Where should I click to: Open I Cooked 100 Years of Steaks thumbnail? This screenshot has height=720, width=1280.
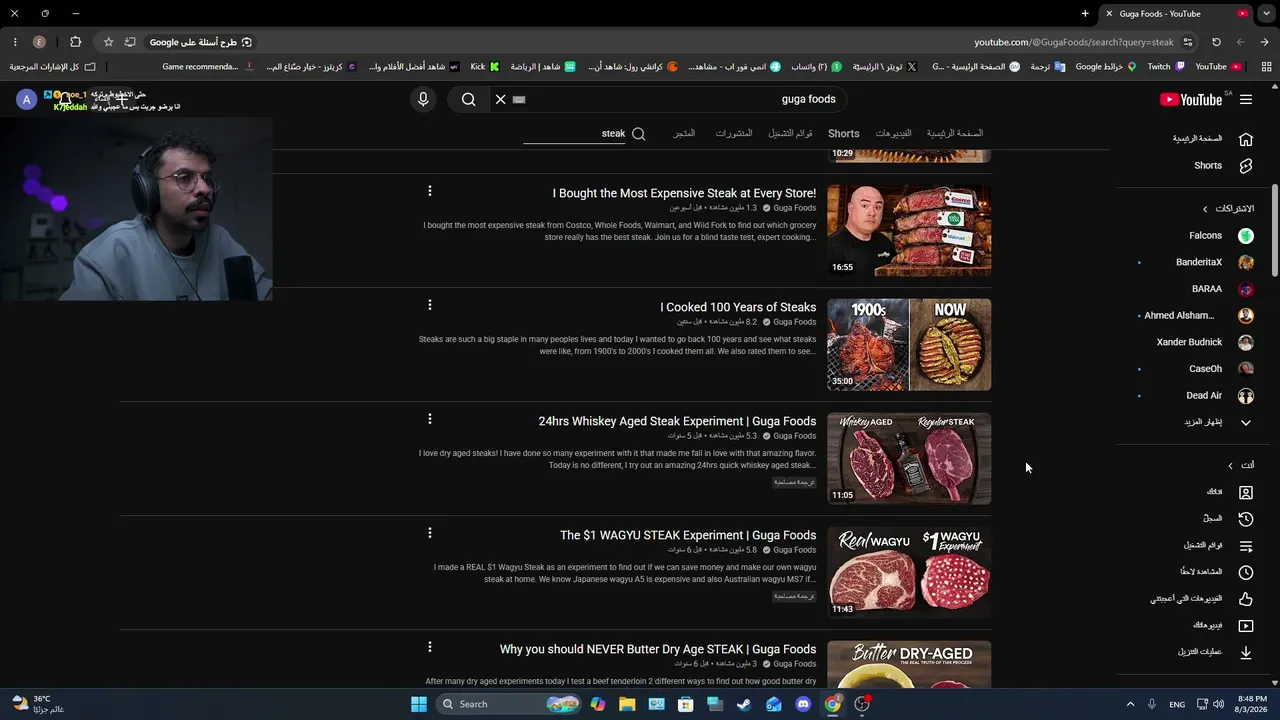(909, 344)
